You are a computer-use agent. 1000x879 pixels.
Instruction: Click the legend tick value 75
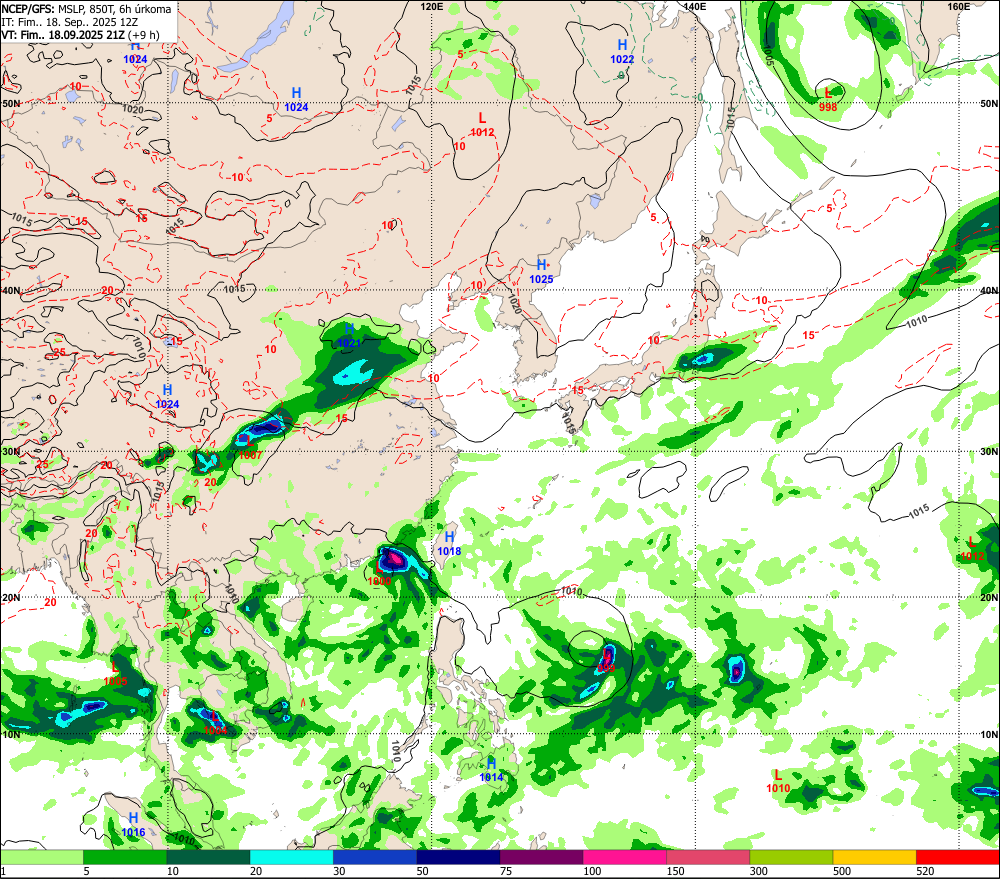point(506,871)
